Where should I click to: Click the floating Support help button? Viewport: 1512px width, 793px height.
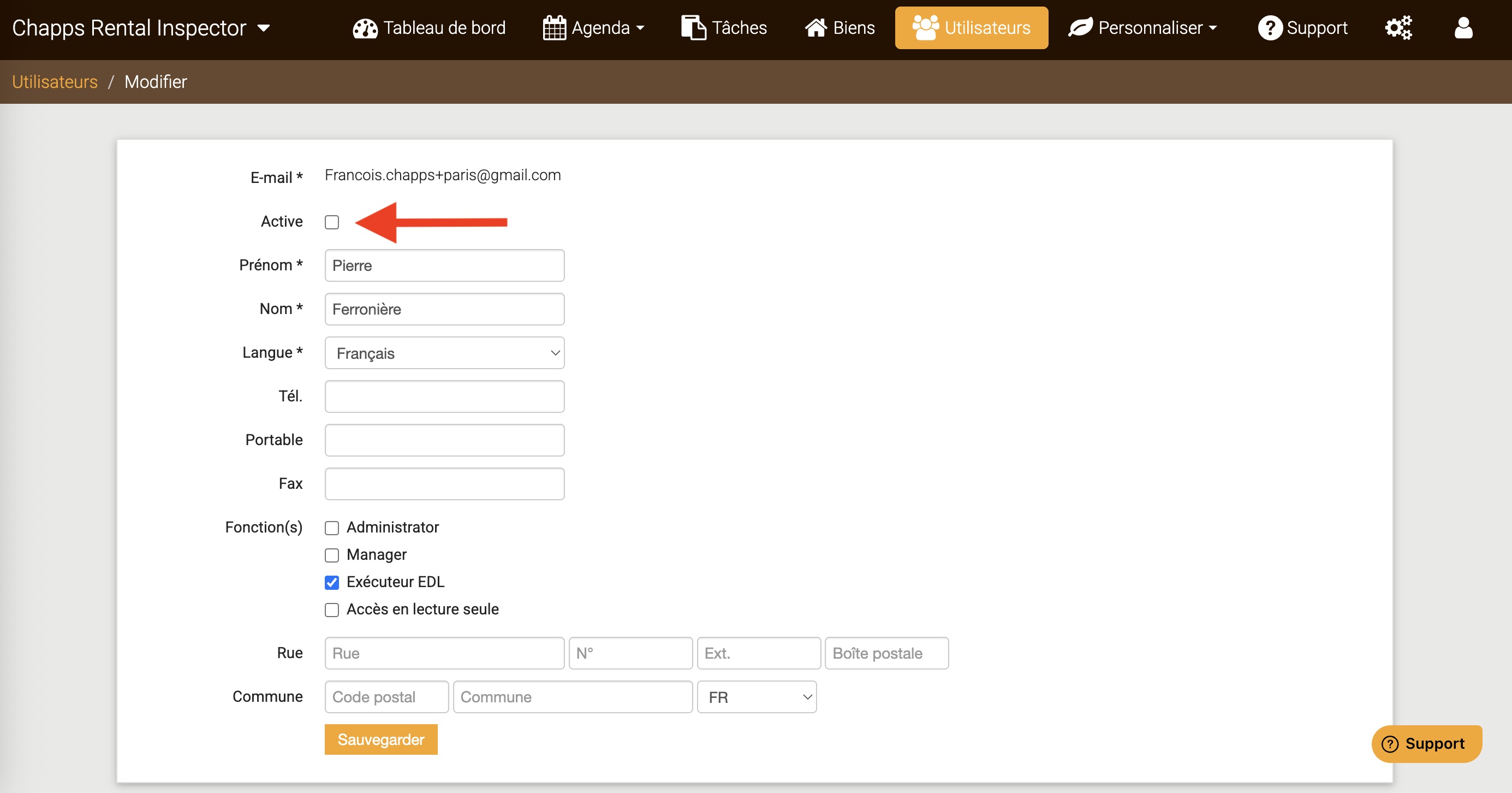tap(1426, 744)
